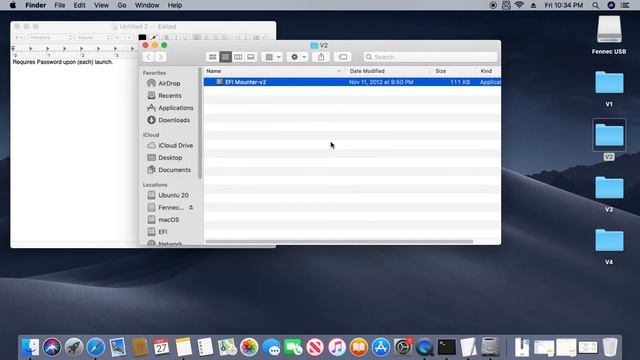Open System Preferences from the Dock
The image size is (640, 360).
402,347
